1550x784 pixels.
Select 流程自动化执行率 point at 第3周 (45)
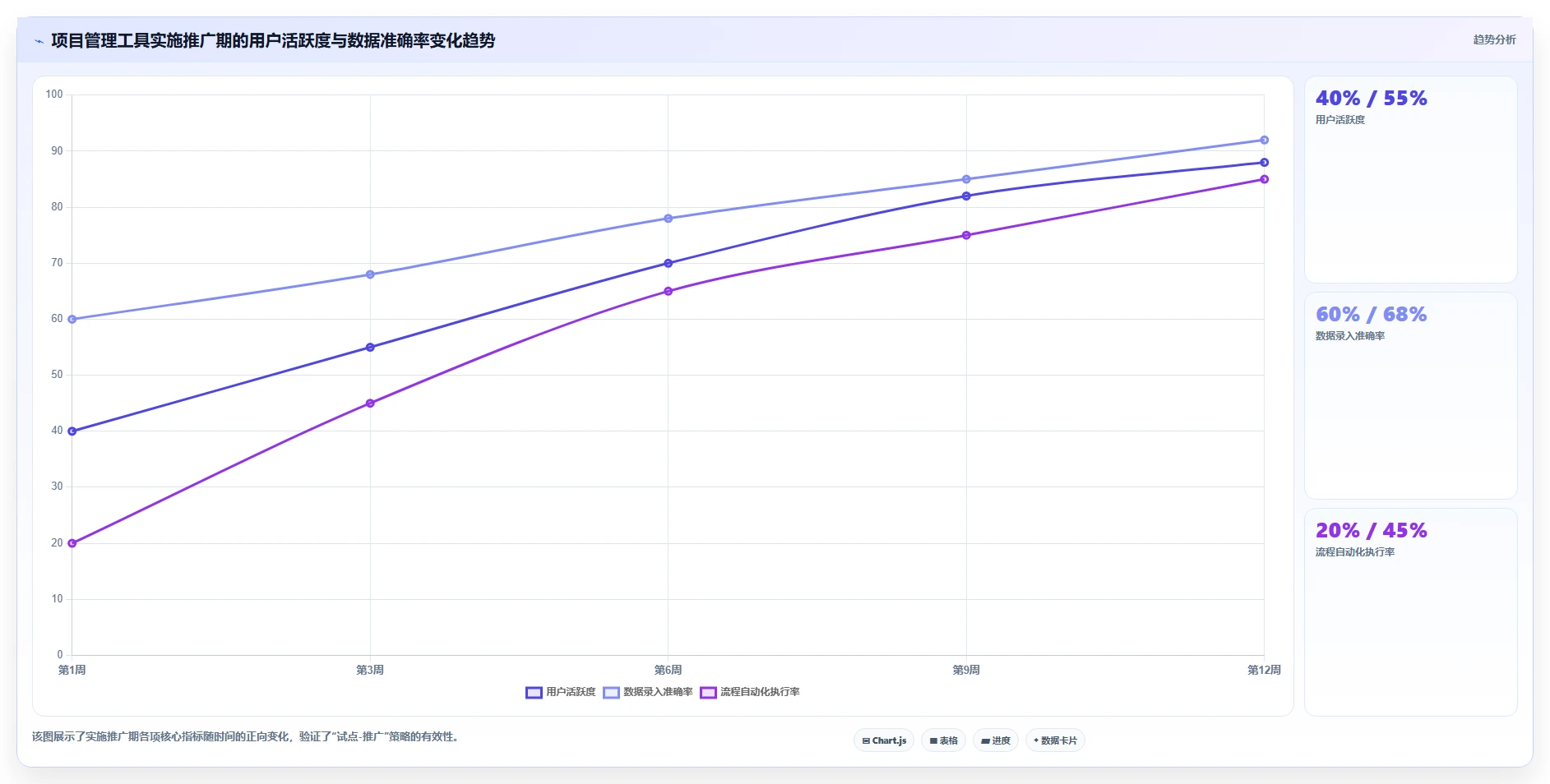point(370,404)
